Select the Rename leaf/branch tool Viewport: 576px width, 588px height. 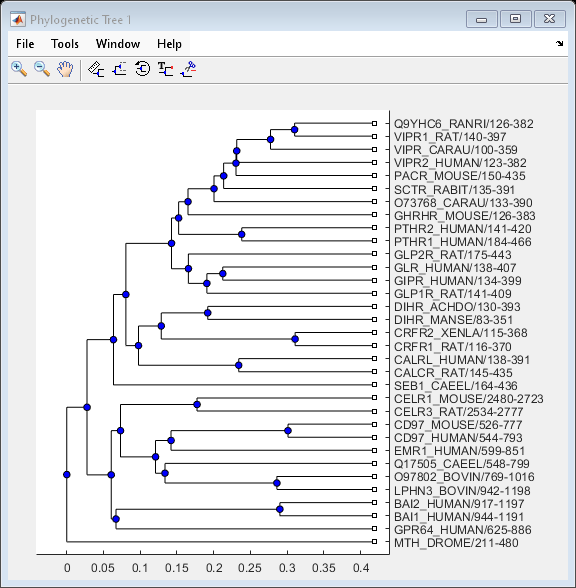click(165, 69)
